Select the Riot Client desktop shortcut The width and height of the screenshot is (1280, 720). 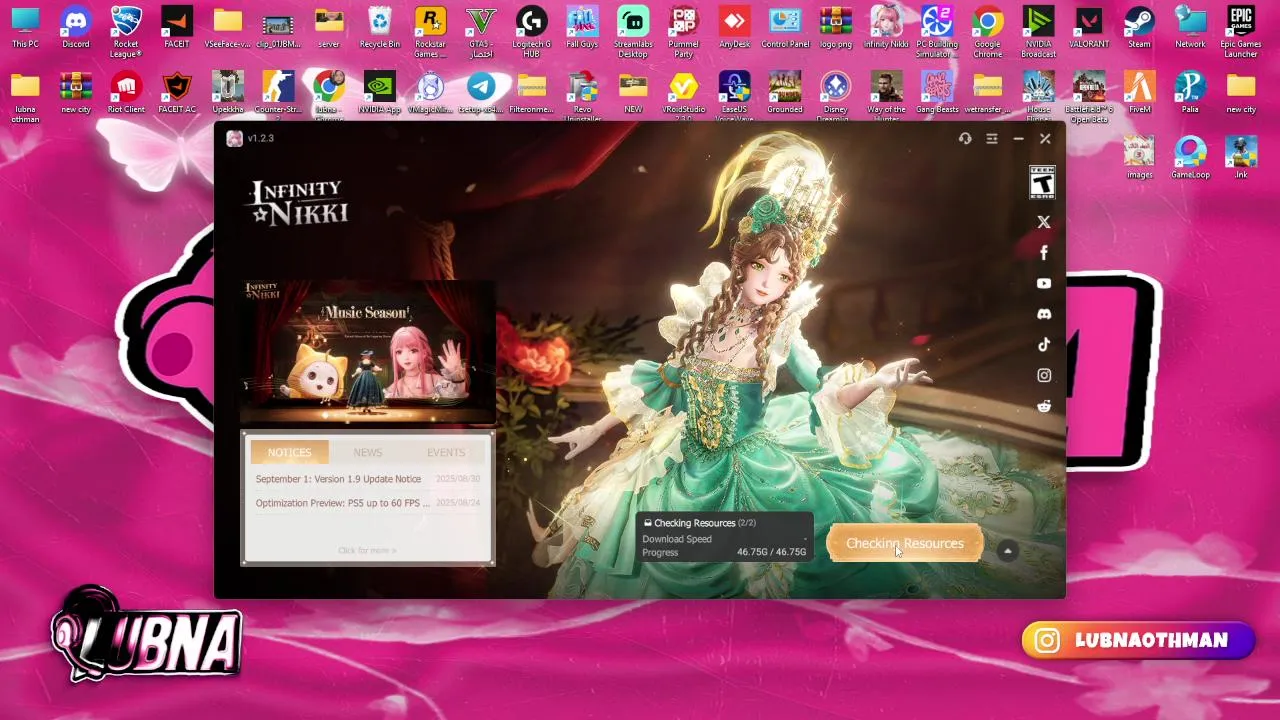126,92
